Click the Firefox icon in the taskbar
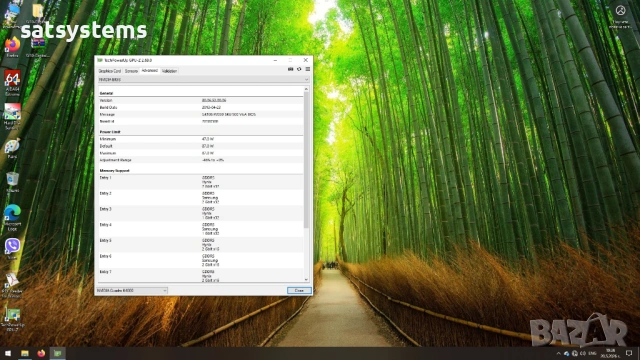640x360 pixels. [41, 353]
